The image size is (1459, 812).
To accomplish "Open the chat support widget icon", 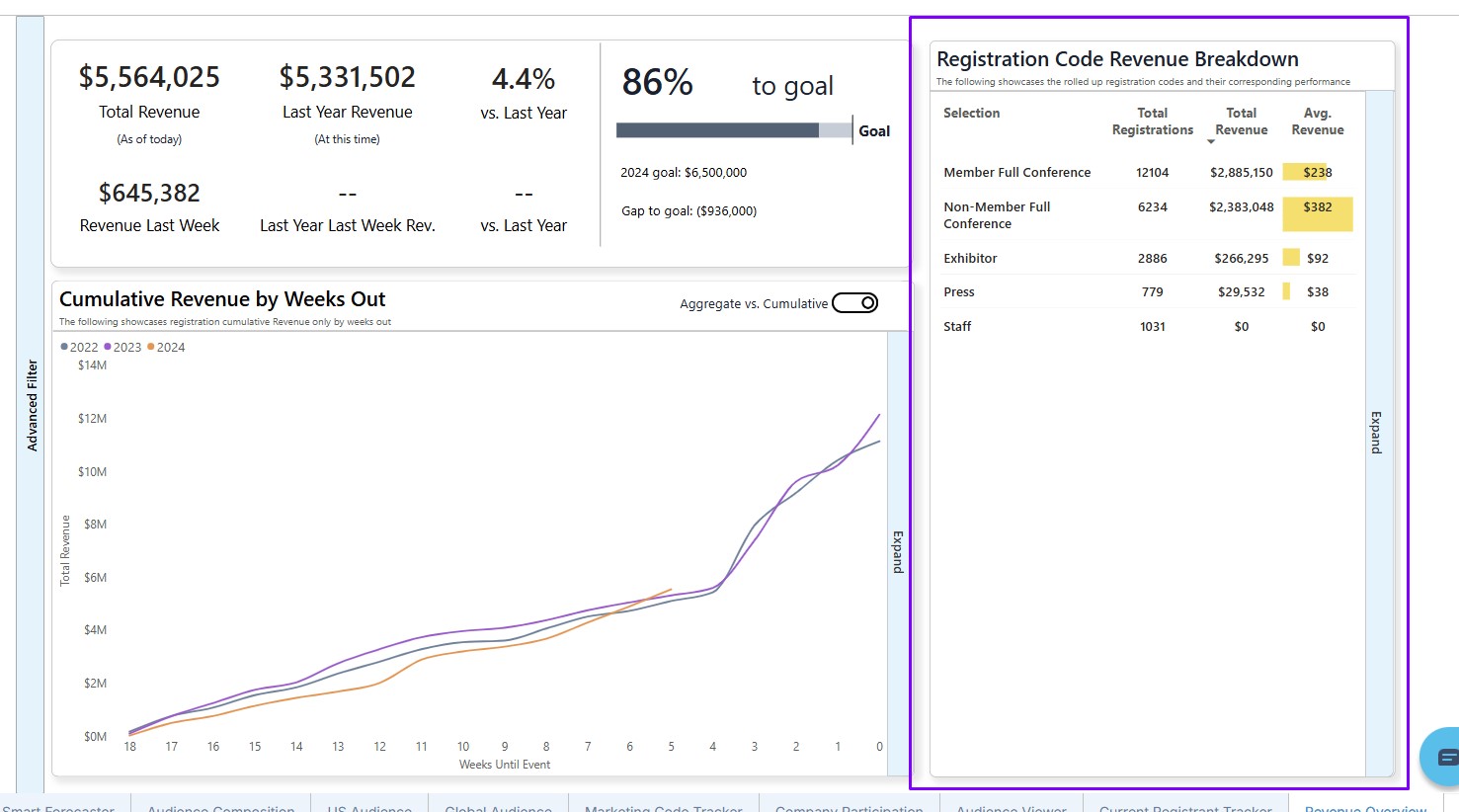I will [1444, 757].
